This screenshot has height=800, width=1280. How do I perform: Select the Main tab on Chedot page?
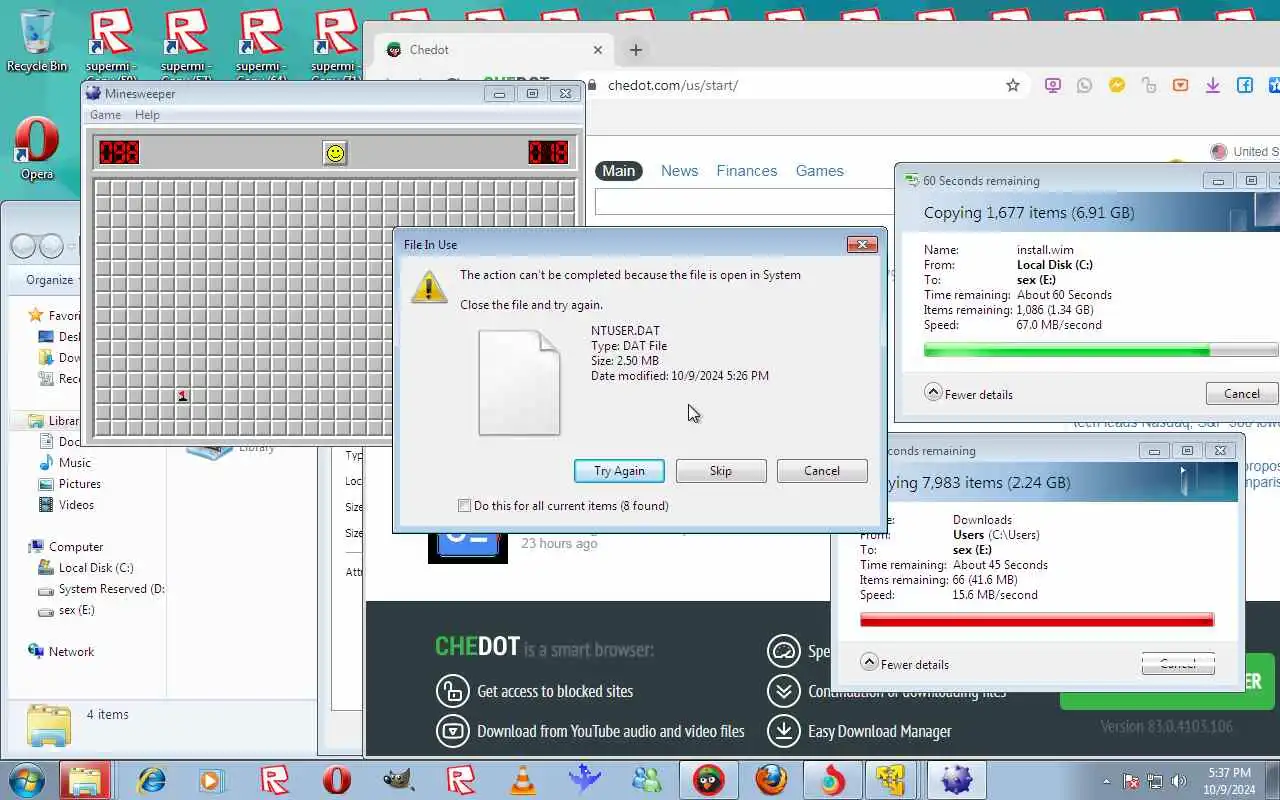[618, 171]
